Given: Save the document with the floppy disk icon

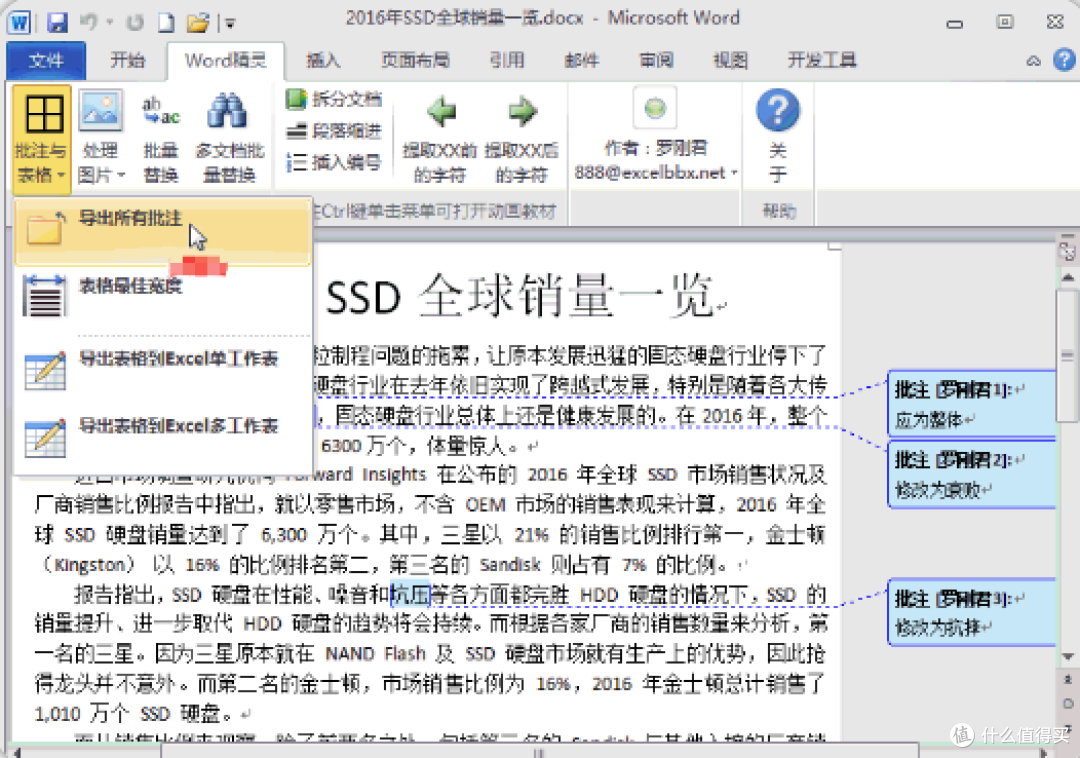Looking at the screenshot, I should click(x=57, y=23).
